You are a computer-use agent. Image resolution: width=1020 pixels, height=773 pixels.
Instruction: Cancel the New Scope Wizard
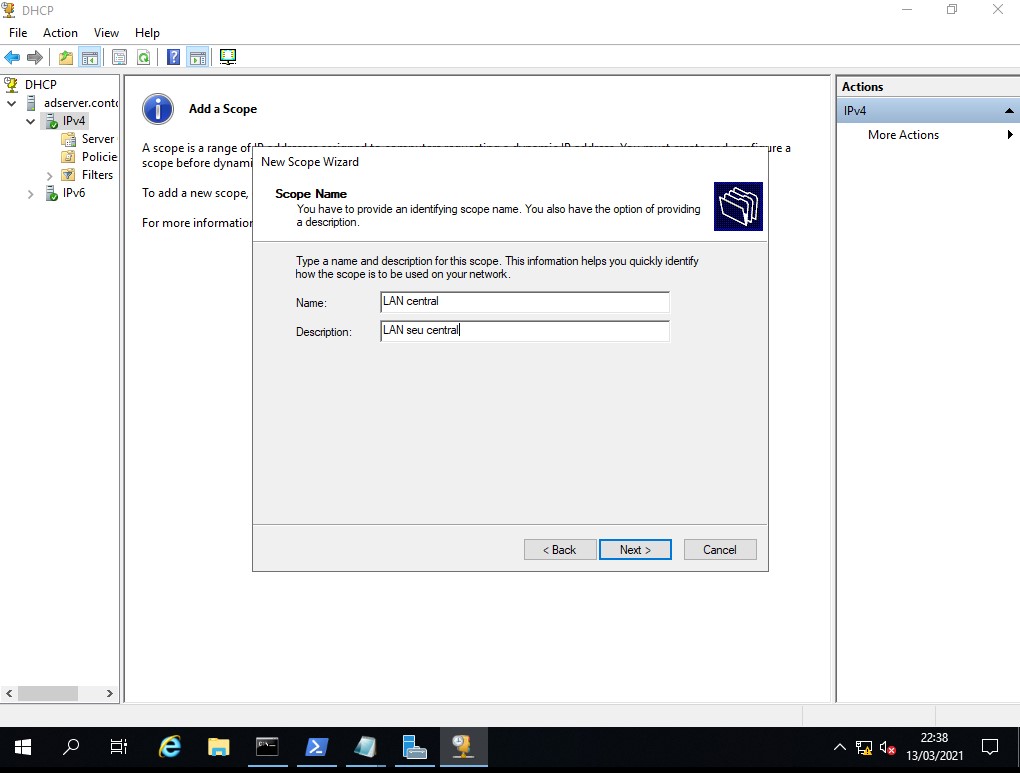720,550
